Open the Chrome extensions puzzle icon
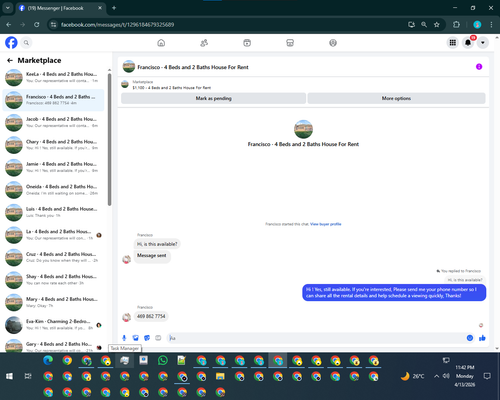Viewport: 500px width, 400px height. [x=456, y=25]
